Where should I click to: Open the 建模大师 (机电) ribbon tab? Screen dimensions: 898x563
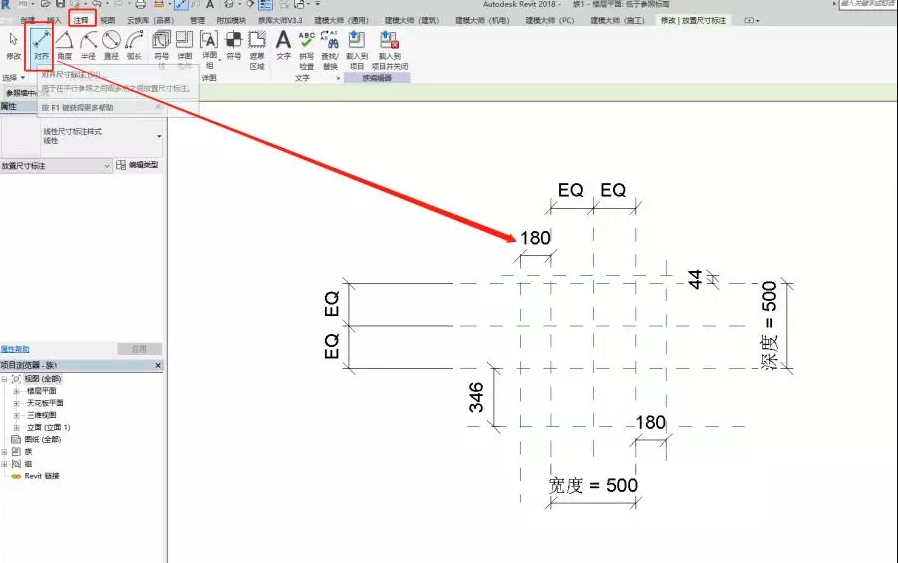click(482, 20)
